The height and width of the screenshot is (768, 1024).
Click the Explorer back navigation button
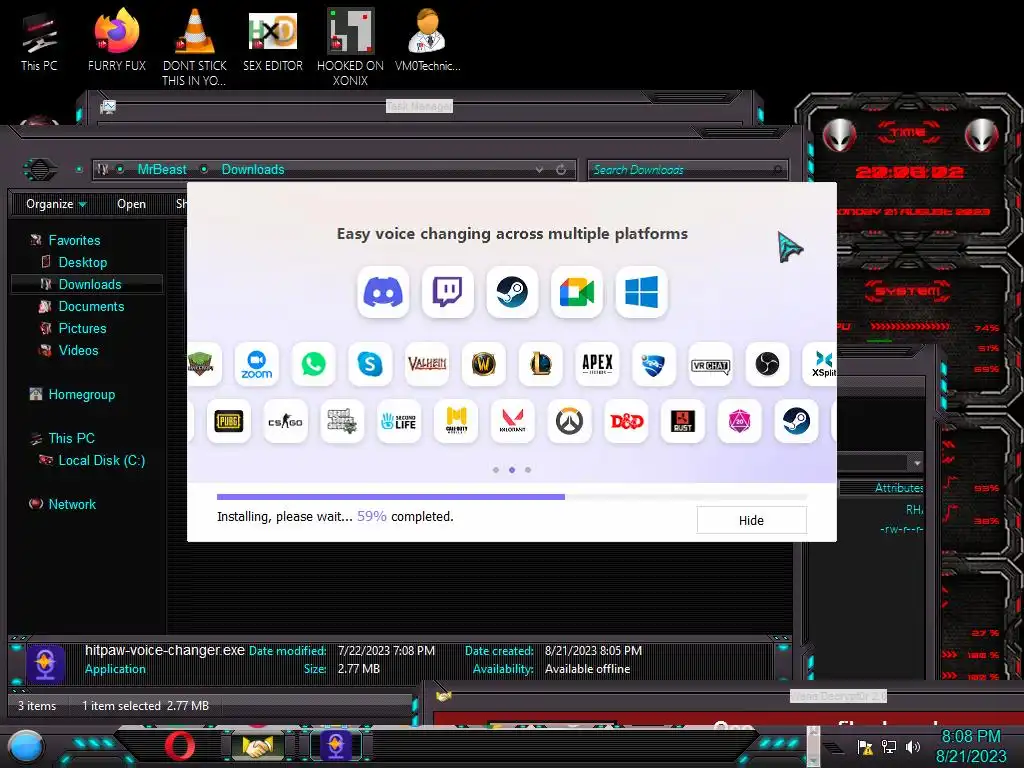(40, 170)
